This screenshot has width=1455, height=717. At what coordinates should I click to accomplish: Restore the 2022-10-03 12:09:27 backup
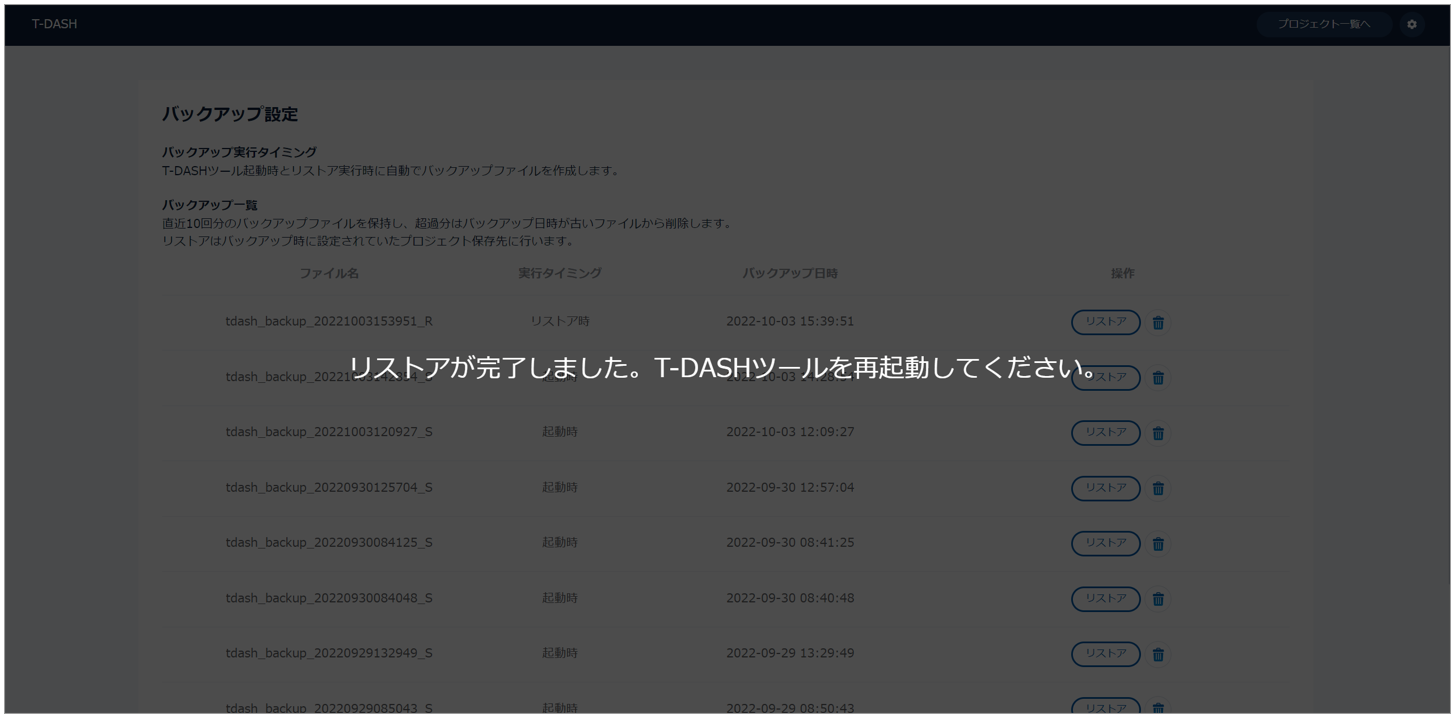(x=1105, y=432)
